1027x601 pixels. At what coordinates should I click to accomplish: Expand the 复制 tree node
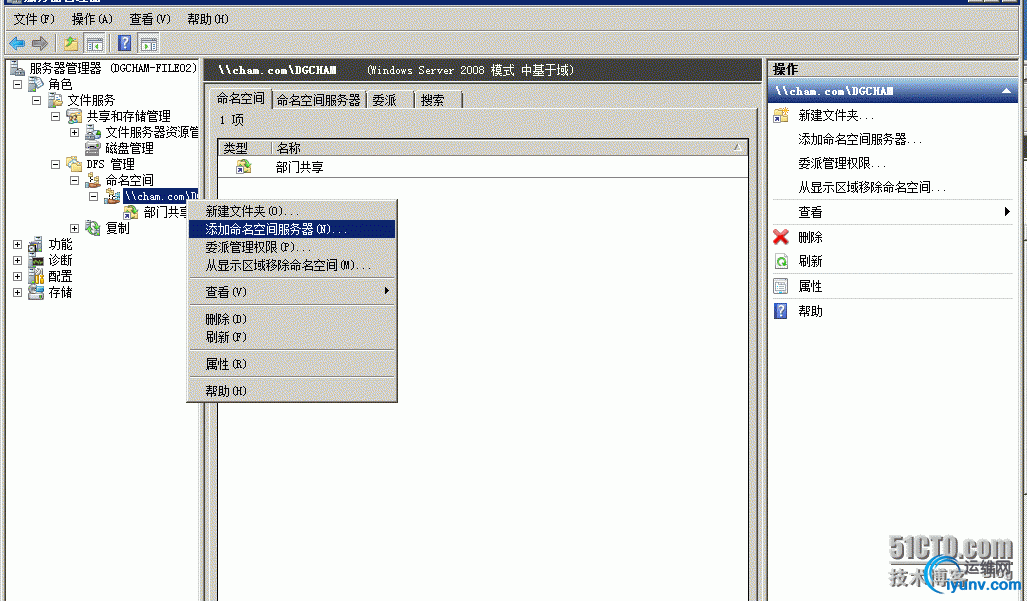(75, 228)
